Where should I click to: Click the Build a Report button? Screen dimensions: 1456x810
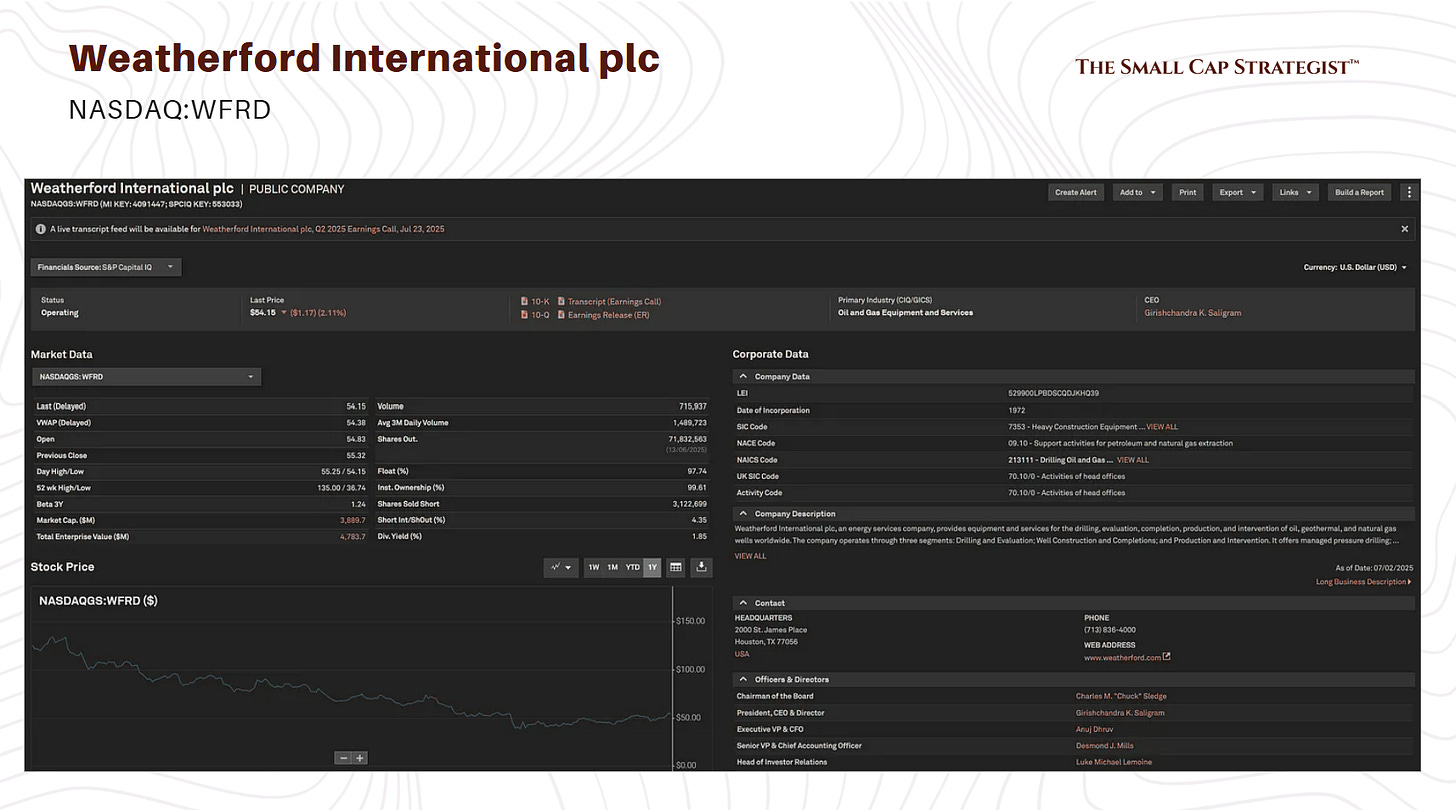click(x=1360, y=192)
